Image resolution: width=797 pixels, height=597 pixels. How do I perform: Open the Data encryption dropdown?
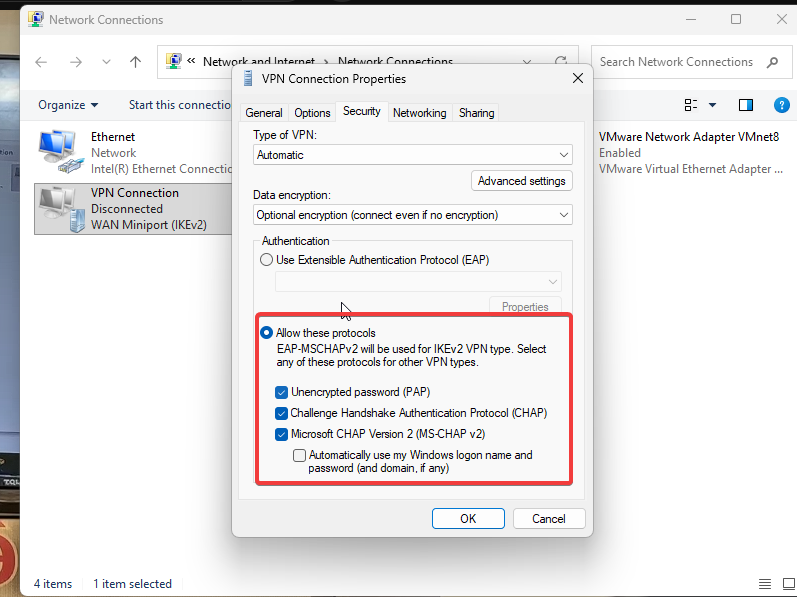[x=413, y=215]
